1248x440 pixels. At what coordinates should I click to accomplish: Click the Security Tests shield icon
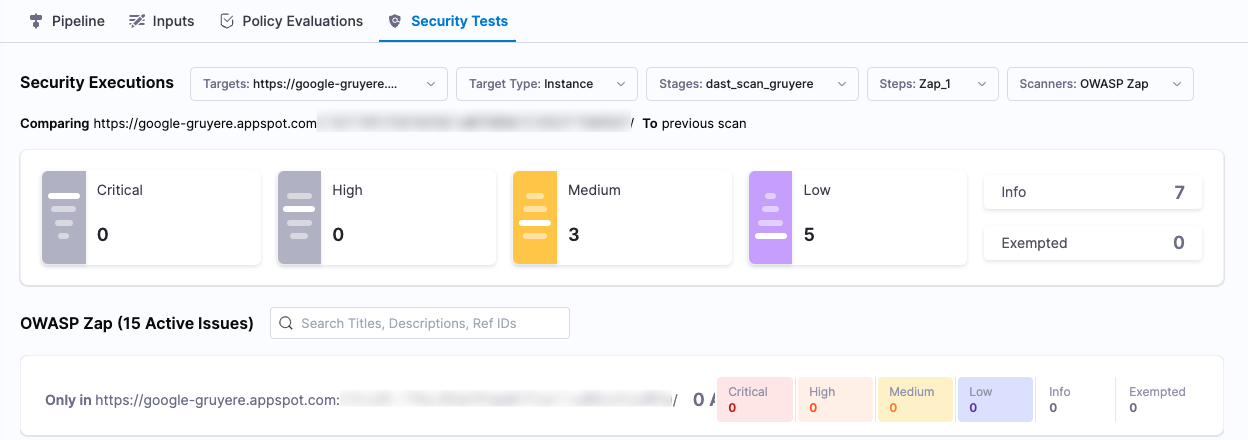pos(395,21)
